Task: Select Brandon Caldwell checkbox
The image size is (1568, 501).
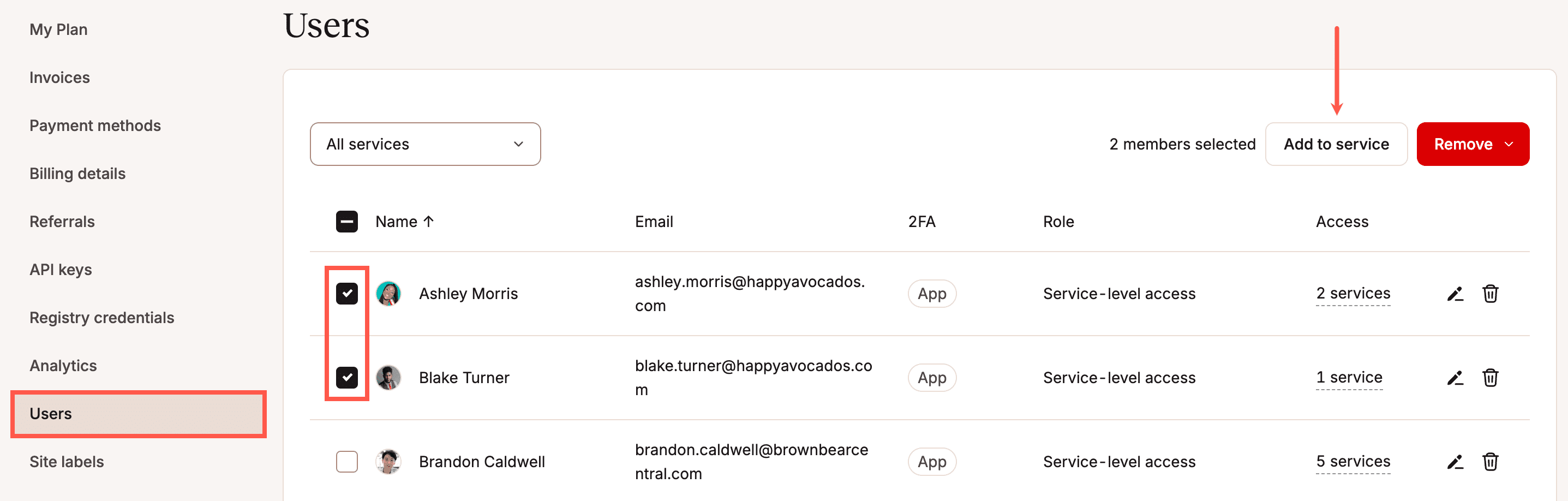Action: point(347,461)
